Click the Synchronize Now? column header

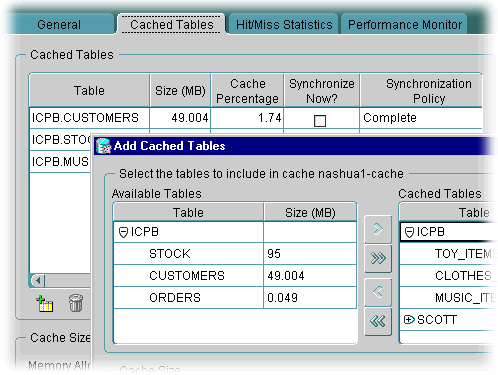point(322,91)
